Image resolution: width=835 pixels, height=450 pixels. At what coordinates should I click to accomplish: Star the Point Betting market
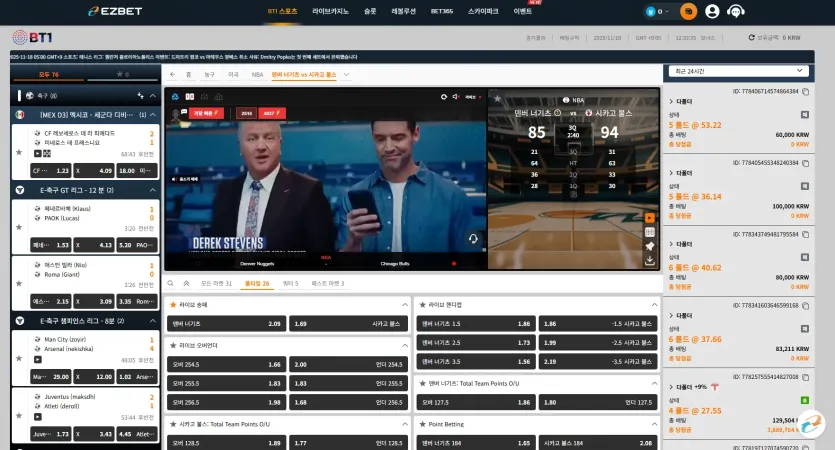click(422, 424)
